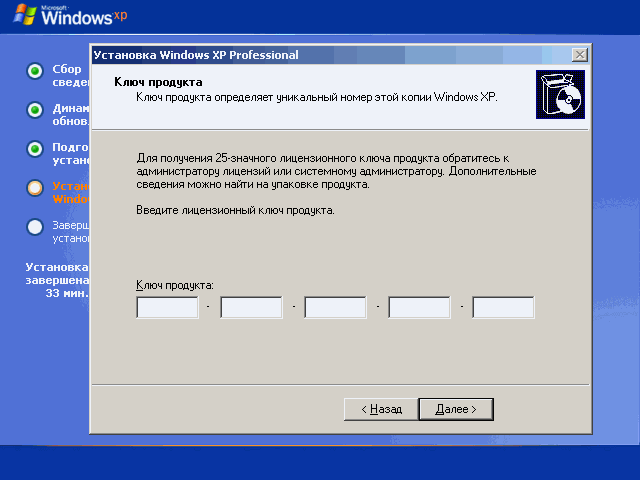The width and height of the screenshot is (640, 480).
Task: Click the dialog title 'Установка Windows XP Professional'
Action: (196, 55)
